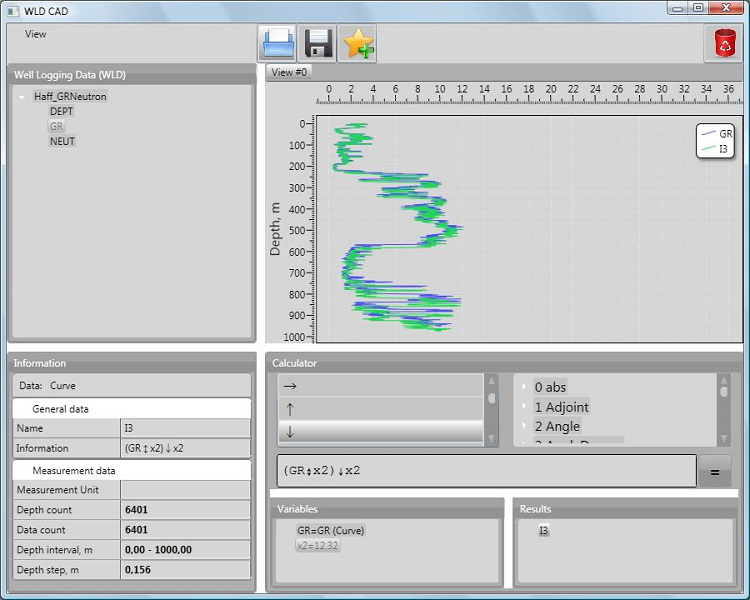Image resolution: width=750 pixels, height=600 pixels.
Task: Click the operator list scrollbar down arrow
Action: 491,439
